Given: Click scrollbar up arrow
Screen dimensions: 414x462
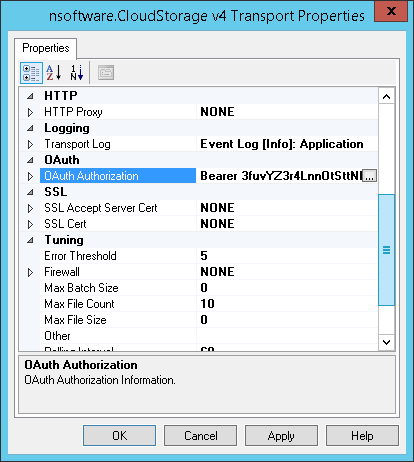Looking at the screenshot, I should [386, 97].
